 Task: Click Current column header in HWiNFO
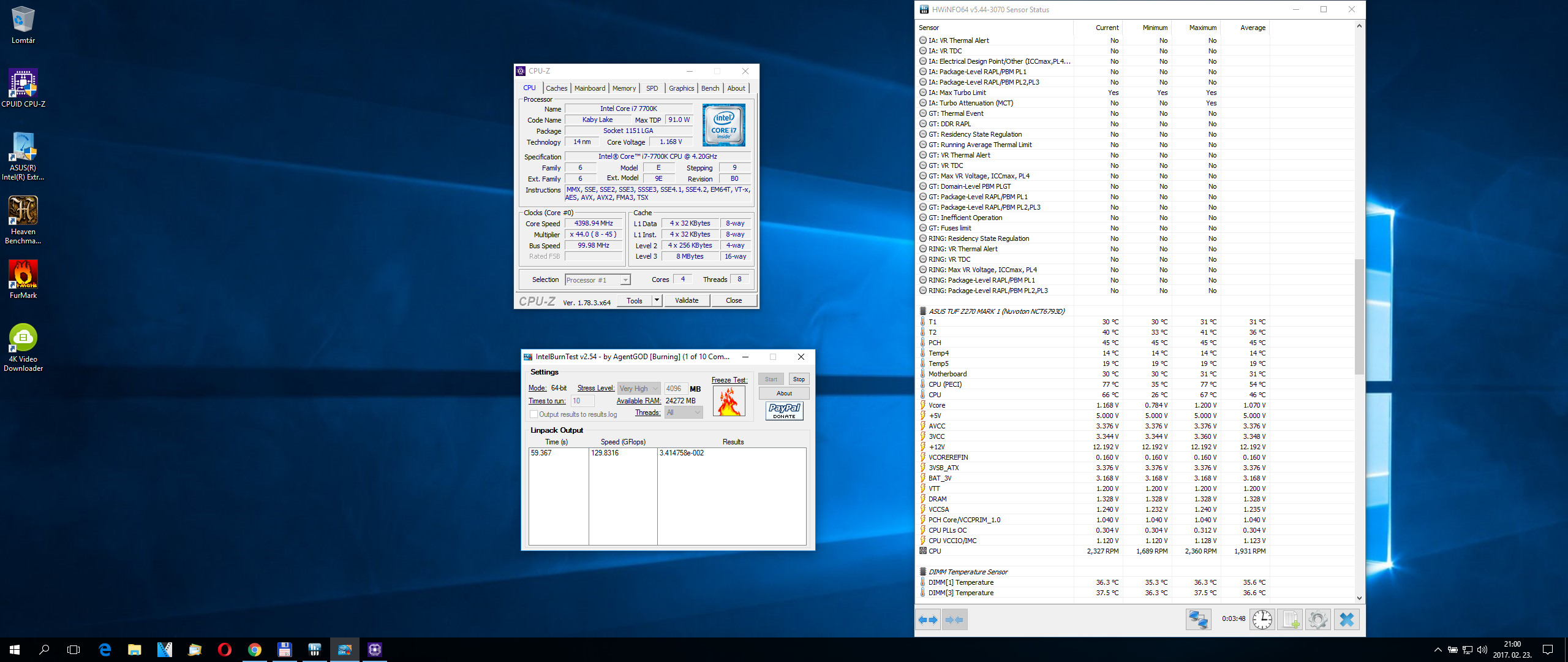pos(1098,28)
